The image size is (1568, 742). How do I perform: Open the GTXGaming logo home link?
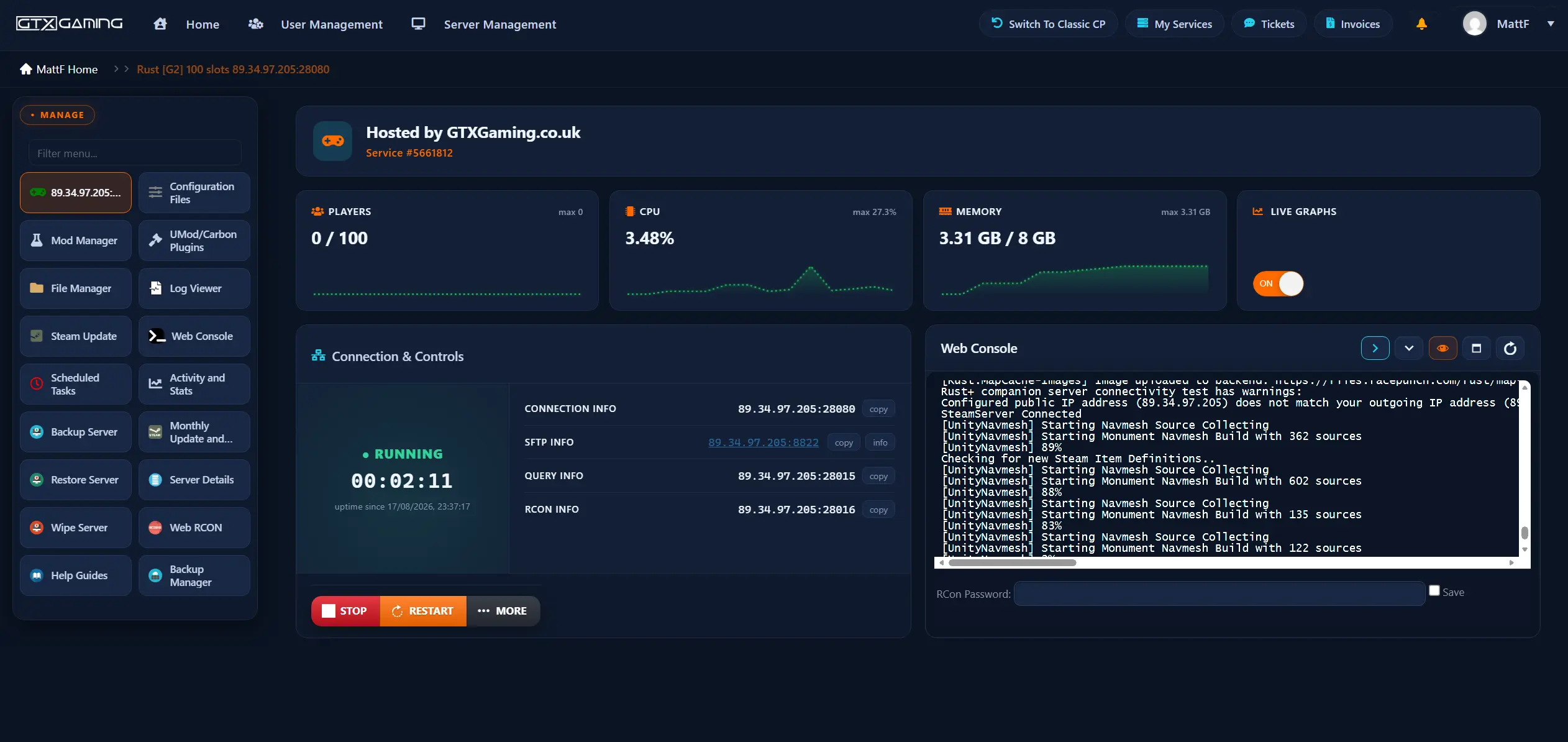click(x=69, y=24)
